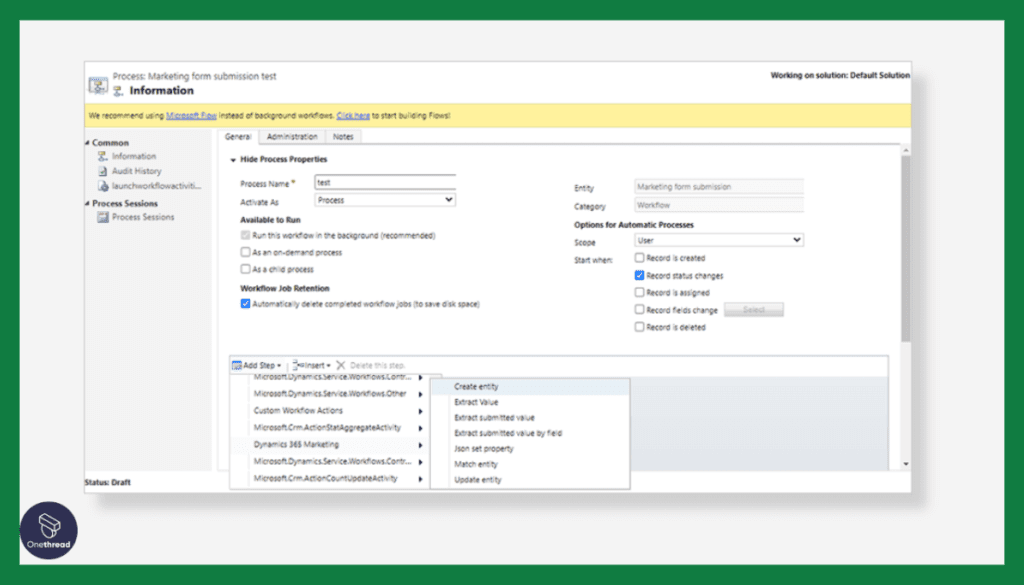
Task: Expand the Custom Workflow Actions submenu arrow
Action: click(x=421, y=411)
